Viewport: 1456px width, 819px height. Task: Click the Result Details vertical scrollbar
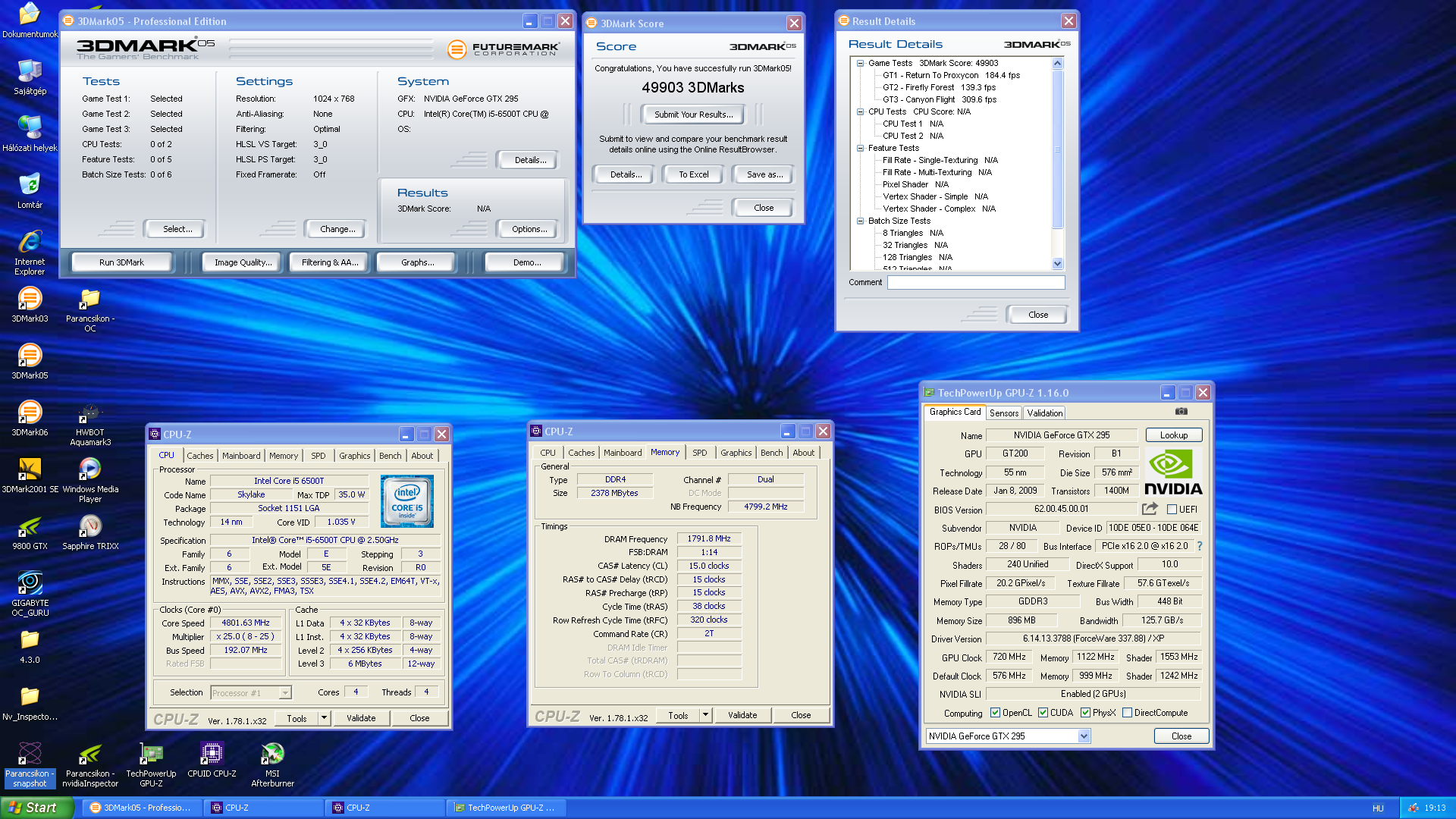[x=1058, y=164]
